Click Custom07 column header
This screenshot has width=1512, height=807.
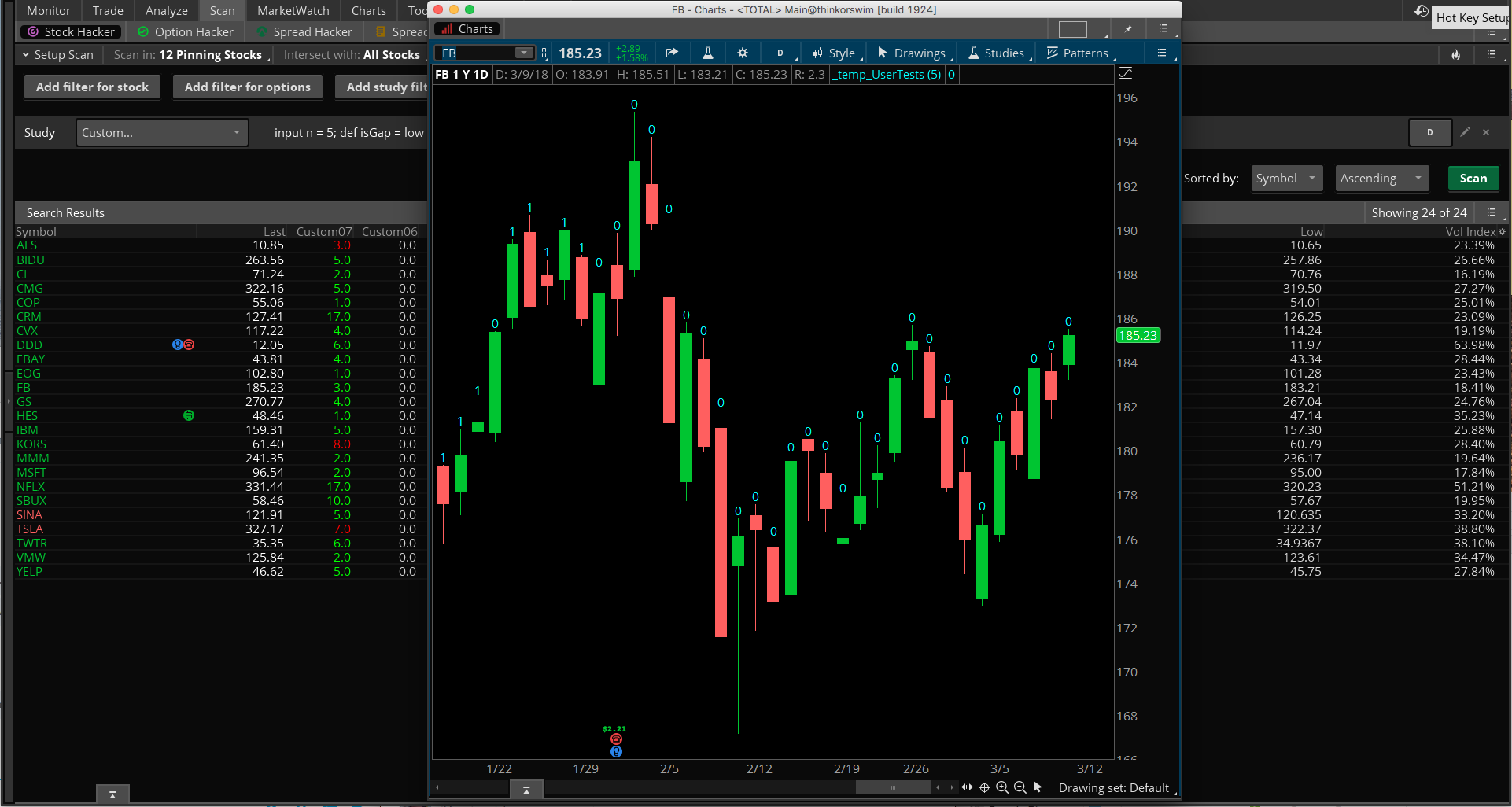click(323, 231)
